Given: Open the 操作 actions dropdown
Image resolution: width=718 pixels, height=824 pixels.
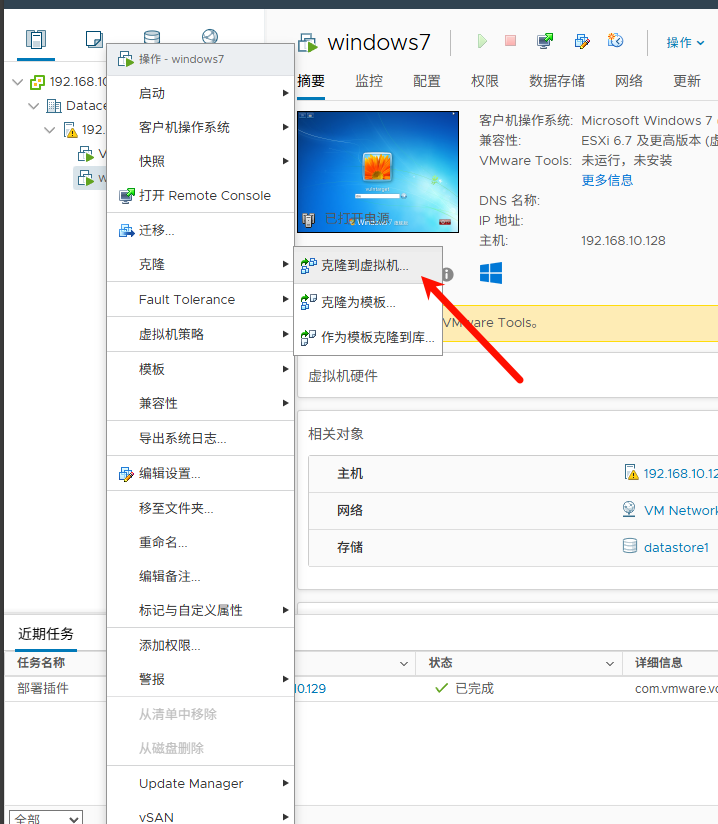Looking at the screenshot, I should pos(685,42).
